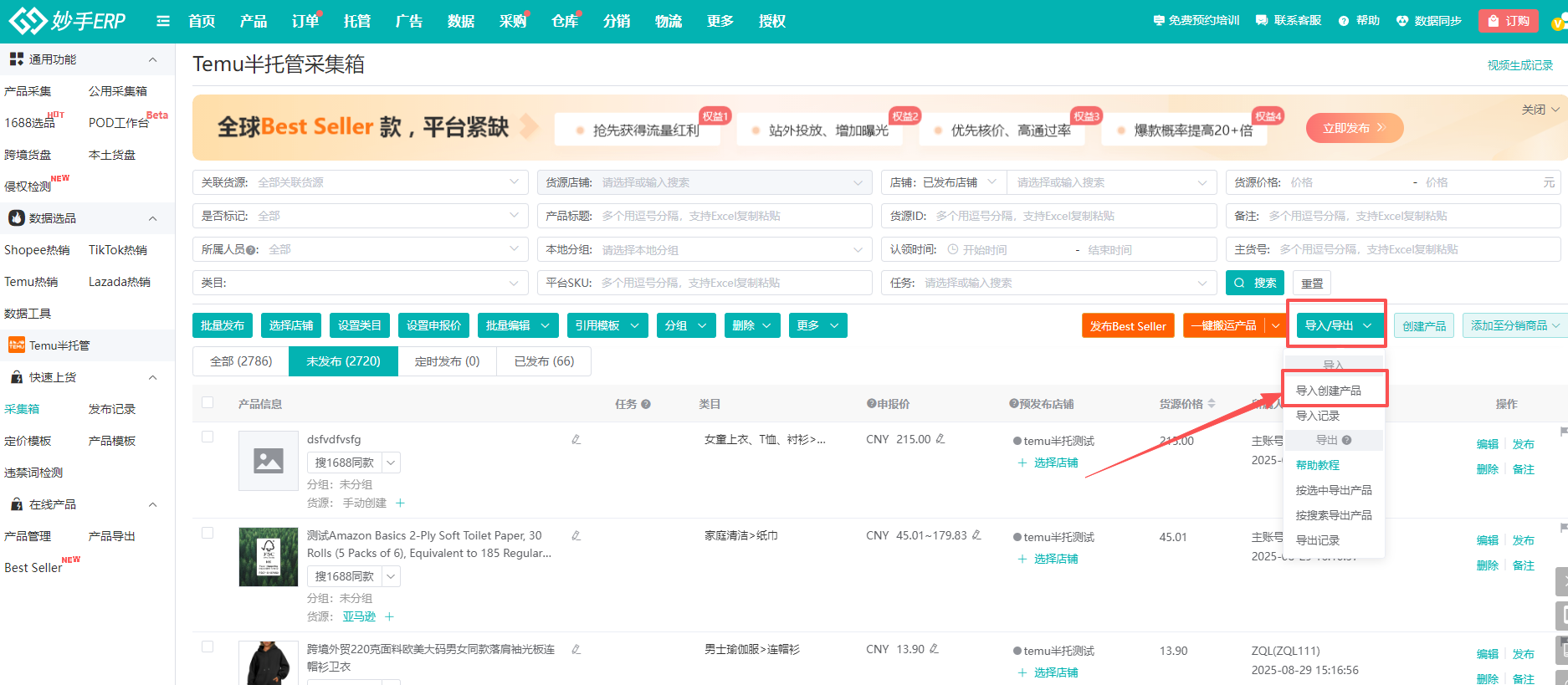Click the help icon next to 任务 header
The image size is (1568, 685).
[x=646, y=404]
